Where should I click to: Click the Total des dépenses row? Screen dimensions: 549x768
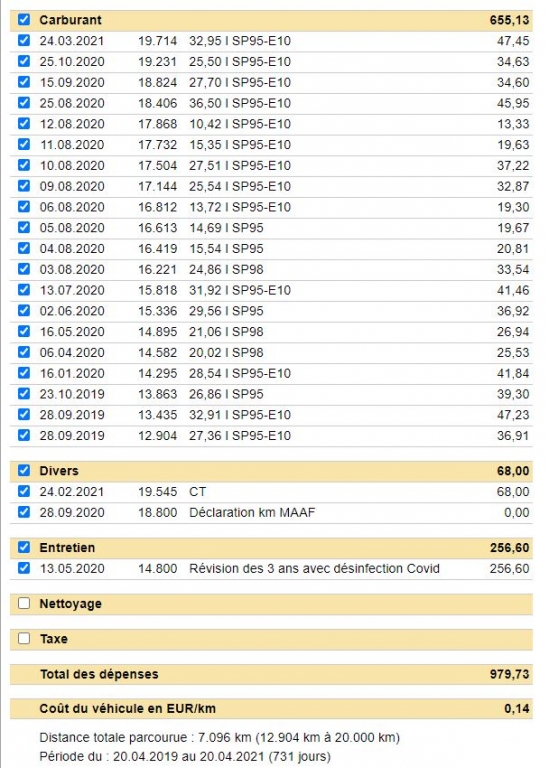tap(271, 674)
